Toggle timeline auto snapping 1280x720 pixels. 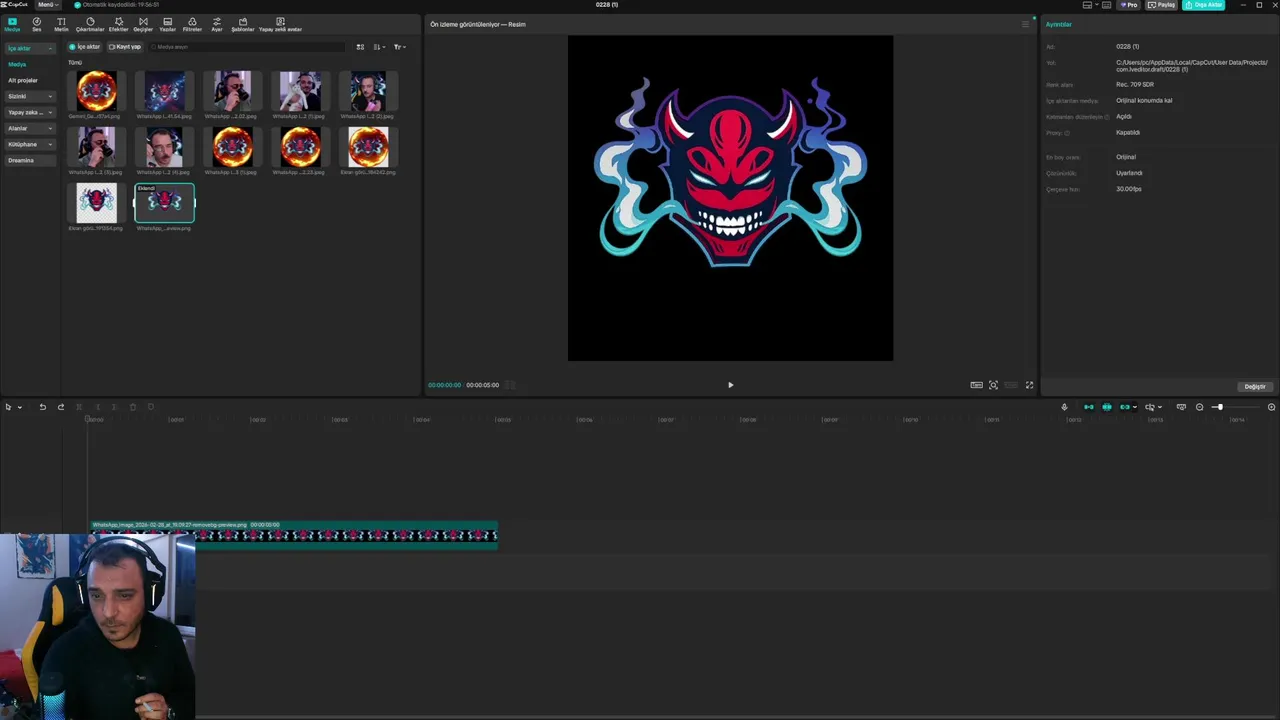(x=1106, y=407)
